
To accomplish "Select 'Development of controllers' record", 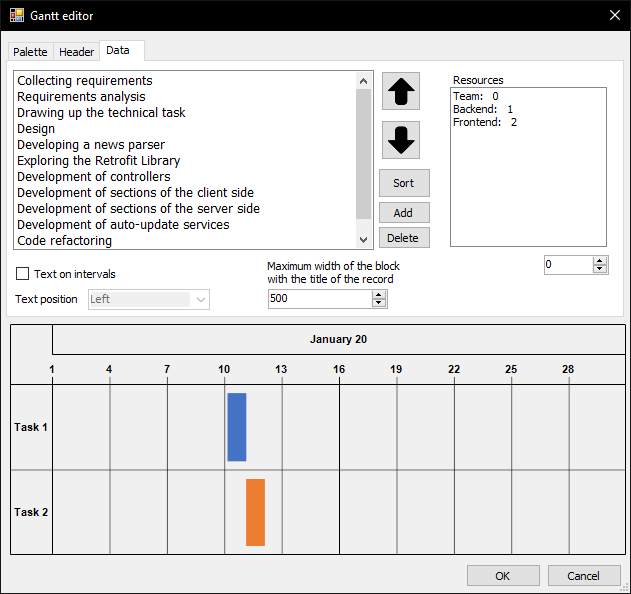I will pyautogui.click(x=185, y=177).
